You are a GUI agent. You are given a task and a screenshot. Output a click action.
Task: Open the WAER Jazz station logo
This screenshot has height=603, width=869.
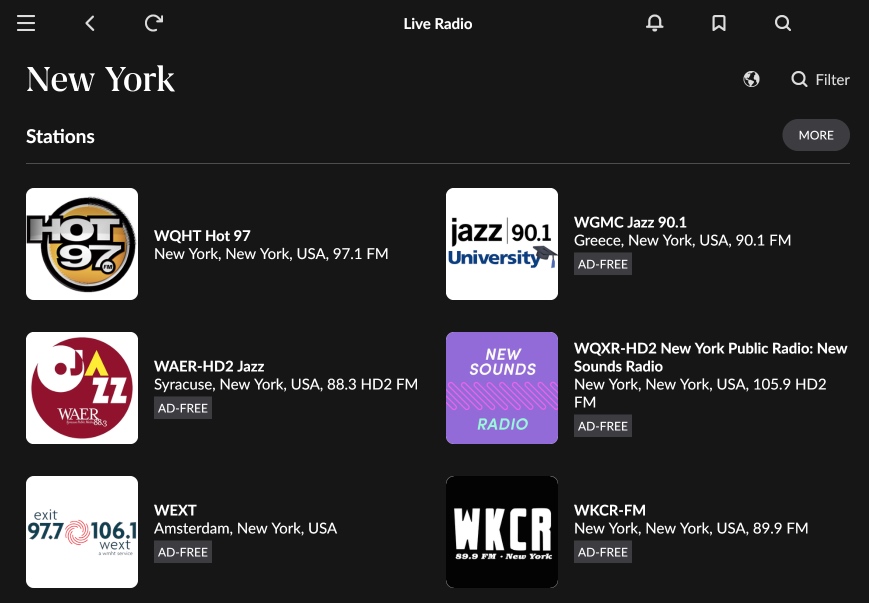tap(82, 388)
